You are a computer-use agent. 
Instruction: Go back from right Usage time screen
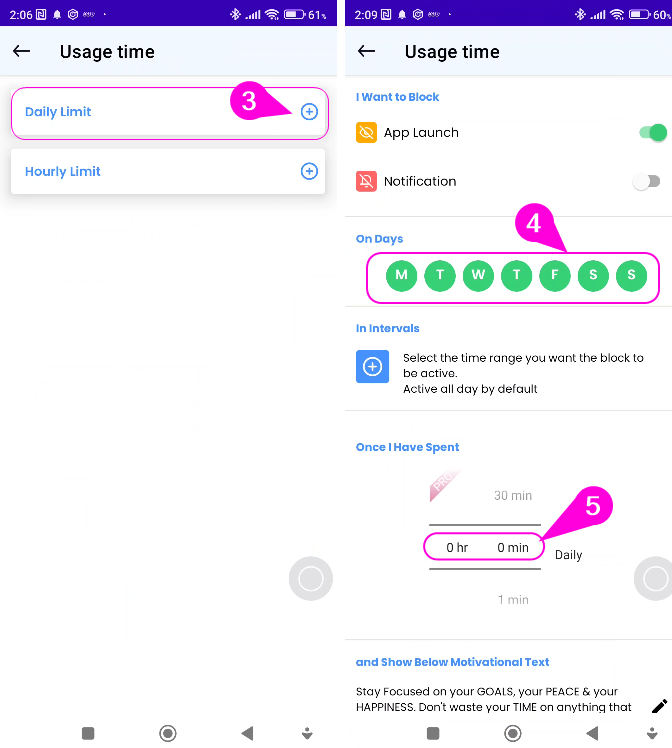tap(366, 51)
